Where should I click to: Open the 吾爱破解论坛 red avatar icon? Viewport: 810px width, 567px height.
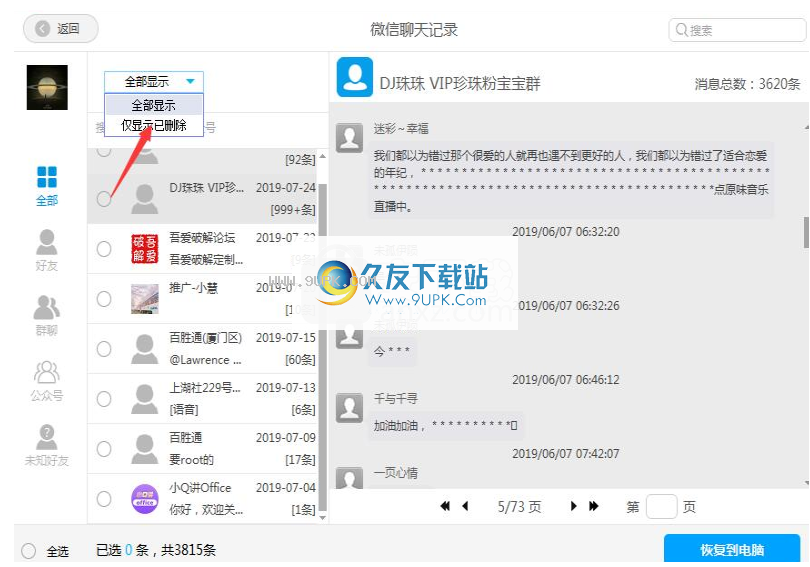(145, 249)
